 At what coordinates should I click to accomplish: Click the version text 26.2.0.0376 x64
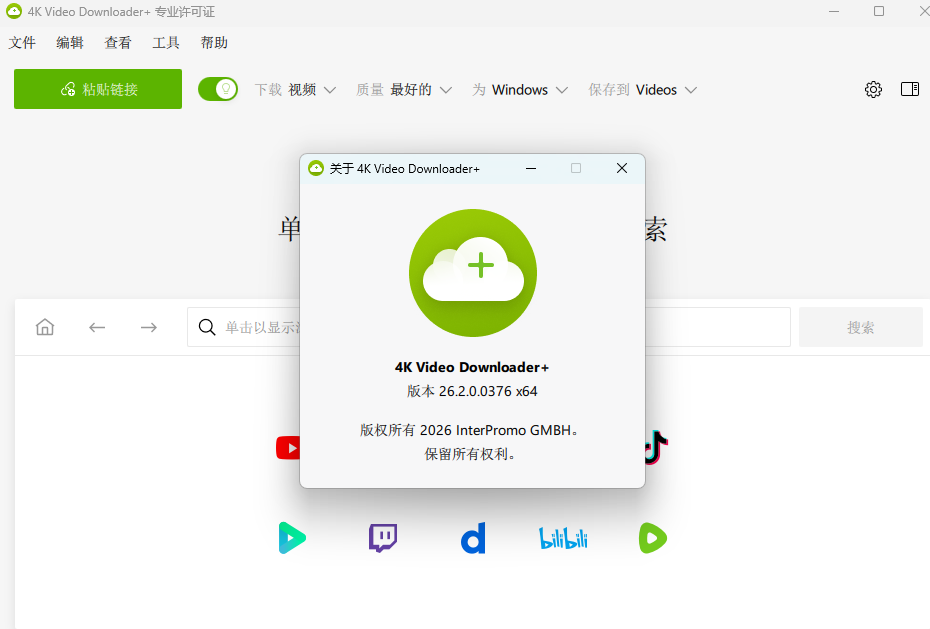coord(472,391)
